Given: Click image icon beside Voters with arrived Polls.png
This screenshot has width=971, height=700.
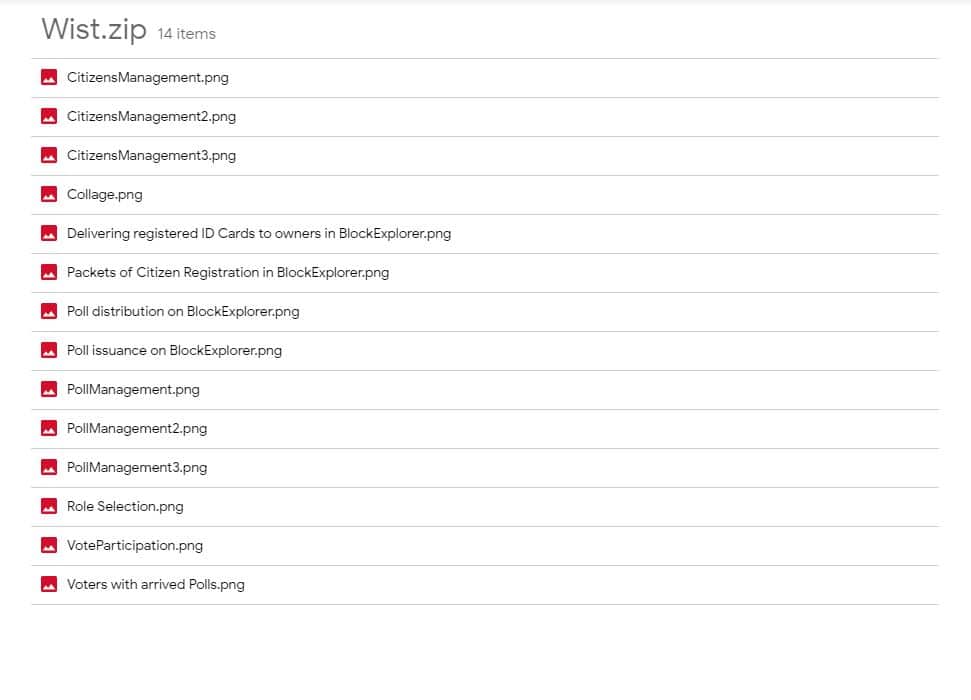Looking at the screenshot, I should pyautogui.click(x=48, y=585).
